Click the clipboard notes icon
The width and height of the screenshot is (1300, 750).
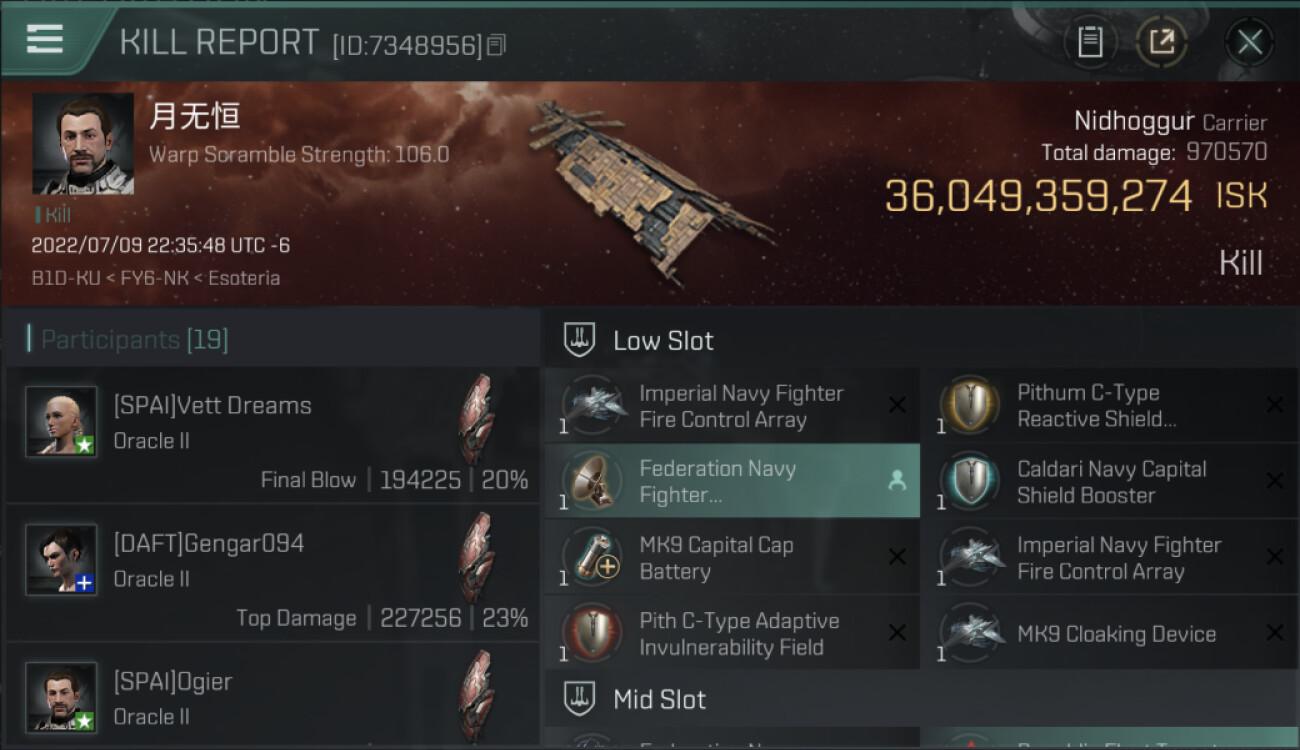(x=1089, y=42)
